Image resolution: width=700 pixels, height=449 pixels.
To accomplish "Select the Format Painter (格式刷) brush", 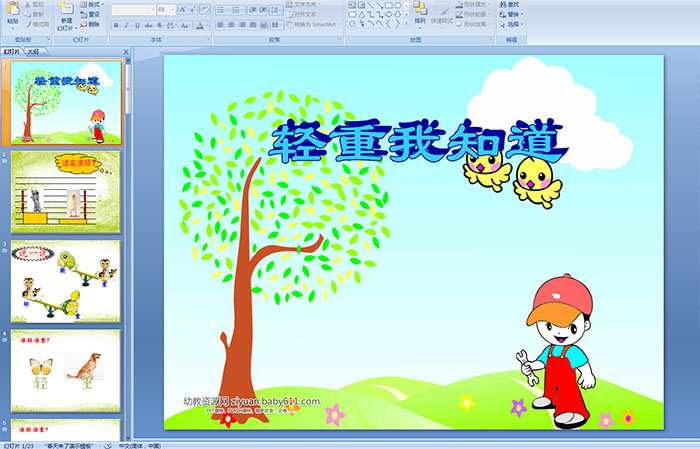I will pyautogui.click(x=28, y=24).
